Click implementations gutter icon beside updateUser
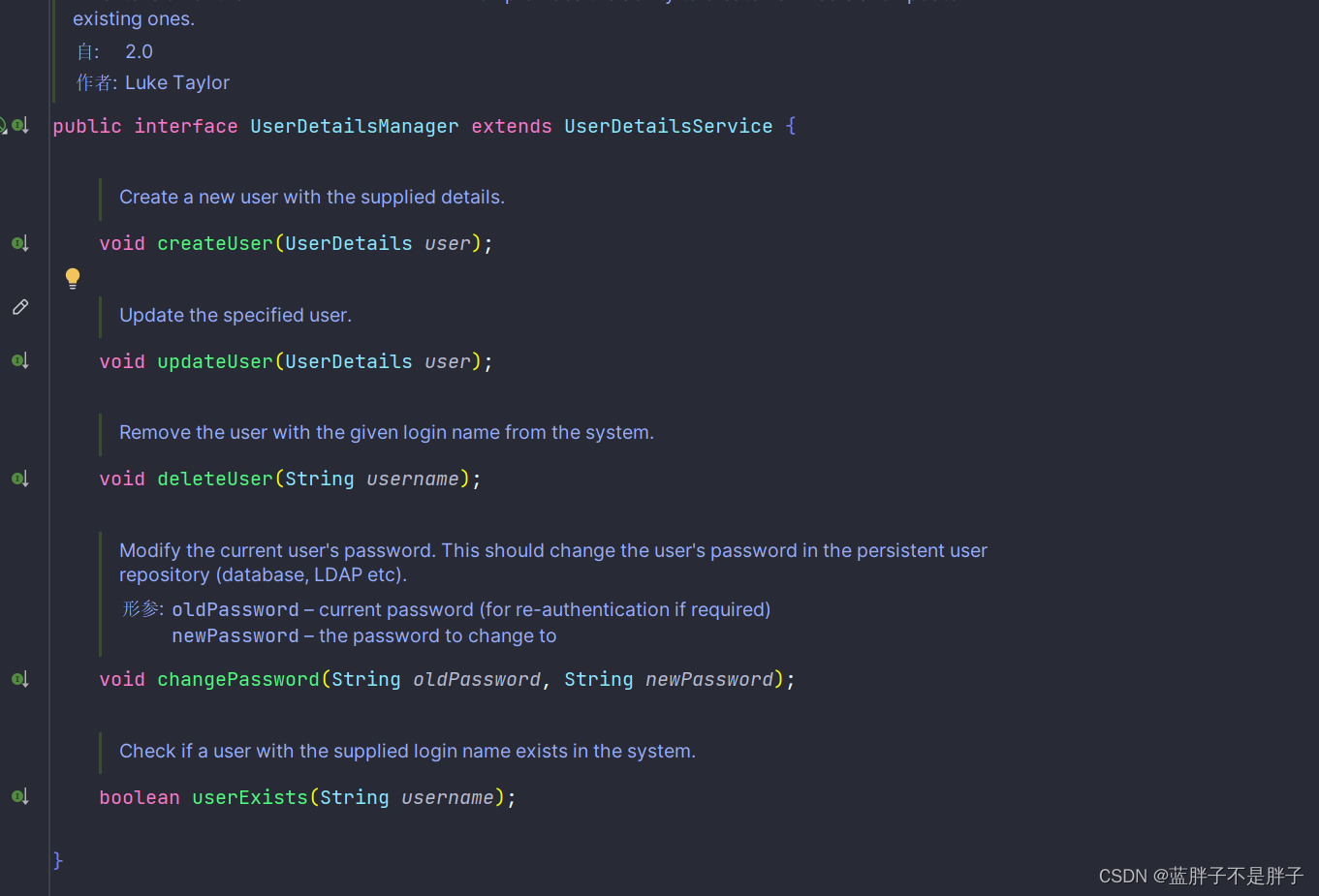This screenshot has height=896, width=1319. click(20, 360)
